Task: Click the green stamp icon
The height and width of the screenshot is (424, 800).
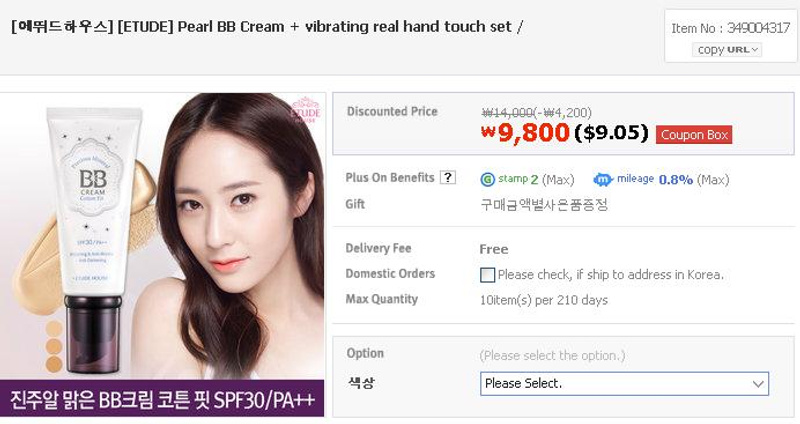Action: pyautogui.click(x=488, y=180)
